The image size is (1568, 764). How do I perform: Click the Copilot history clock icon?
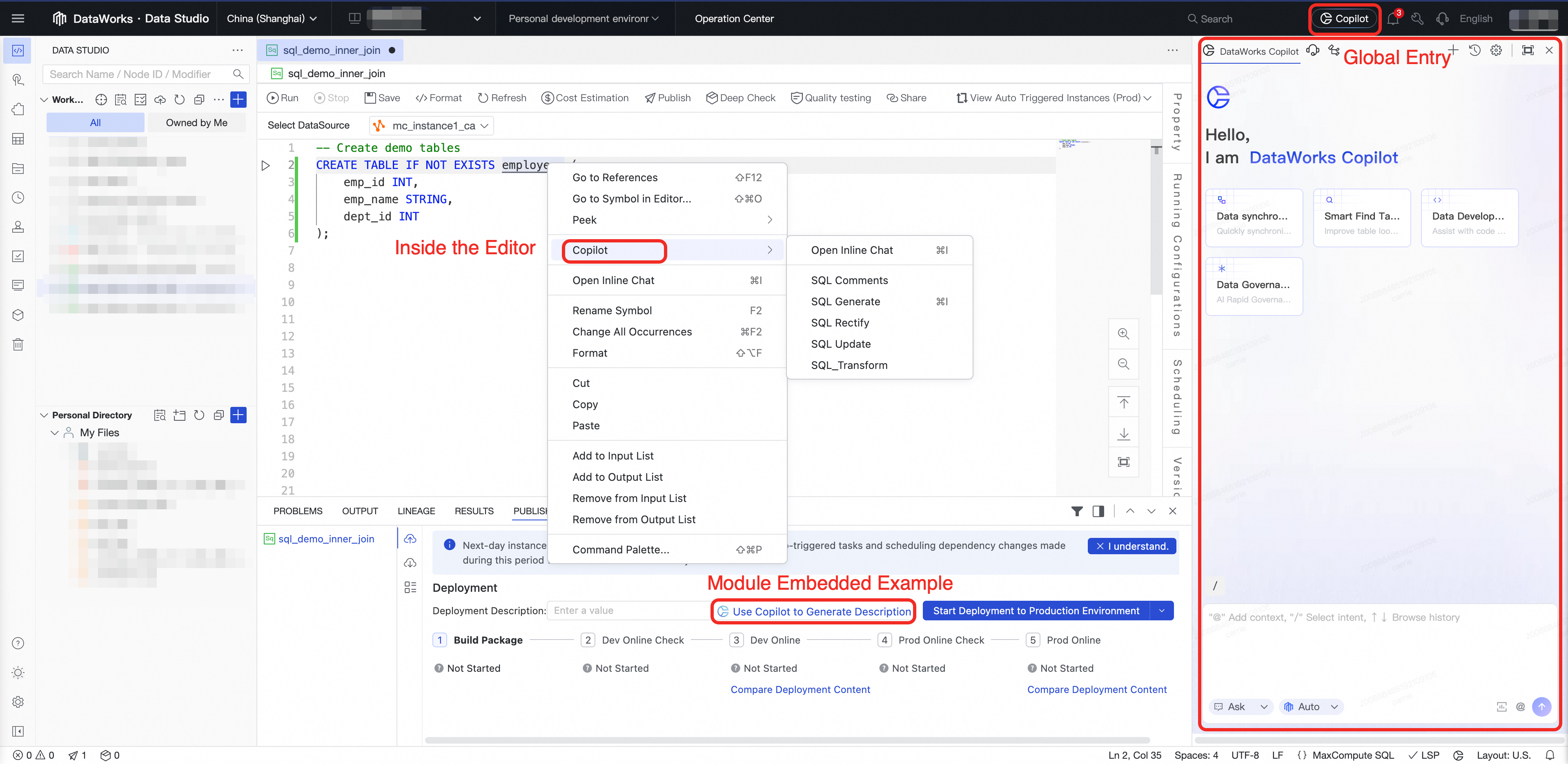pos(1474,51)
